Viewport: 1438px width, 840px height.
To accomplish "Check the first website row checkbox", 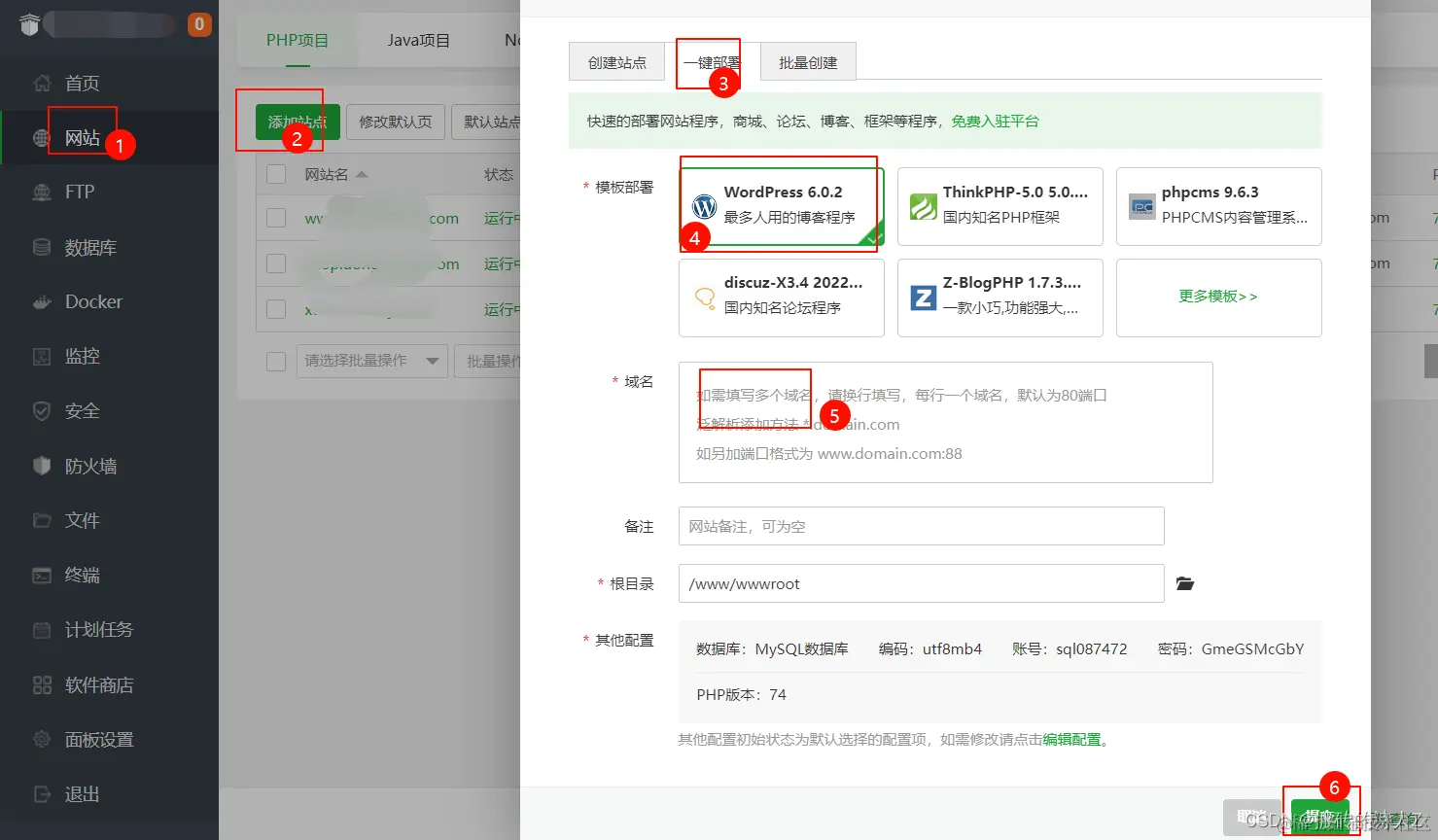I will 276,218.
